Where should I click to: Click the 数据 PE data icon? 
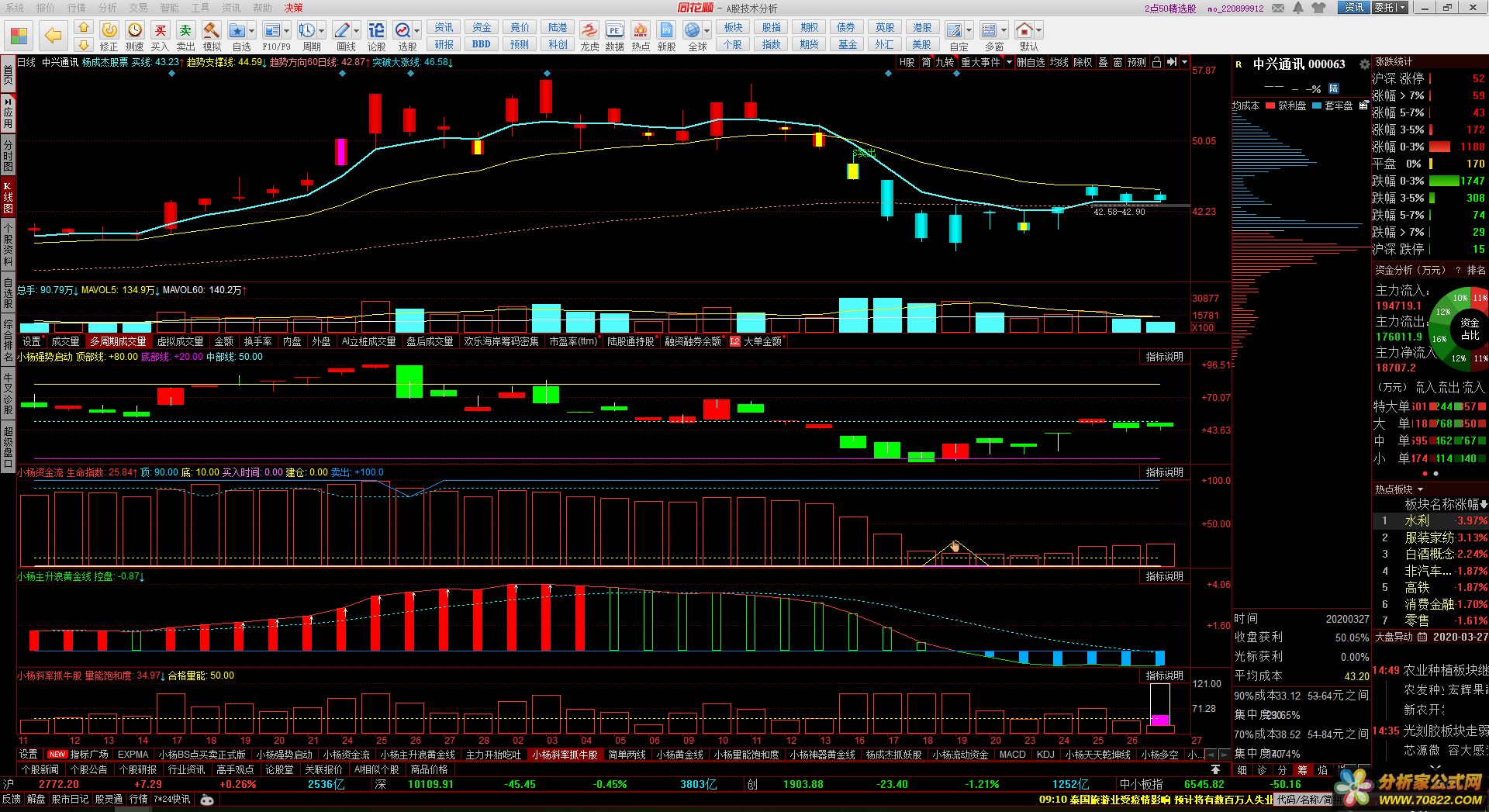point(615,30)
